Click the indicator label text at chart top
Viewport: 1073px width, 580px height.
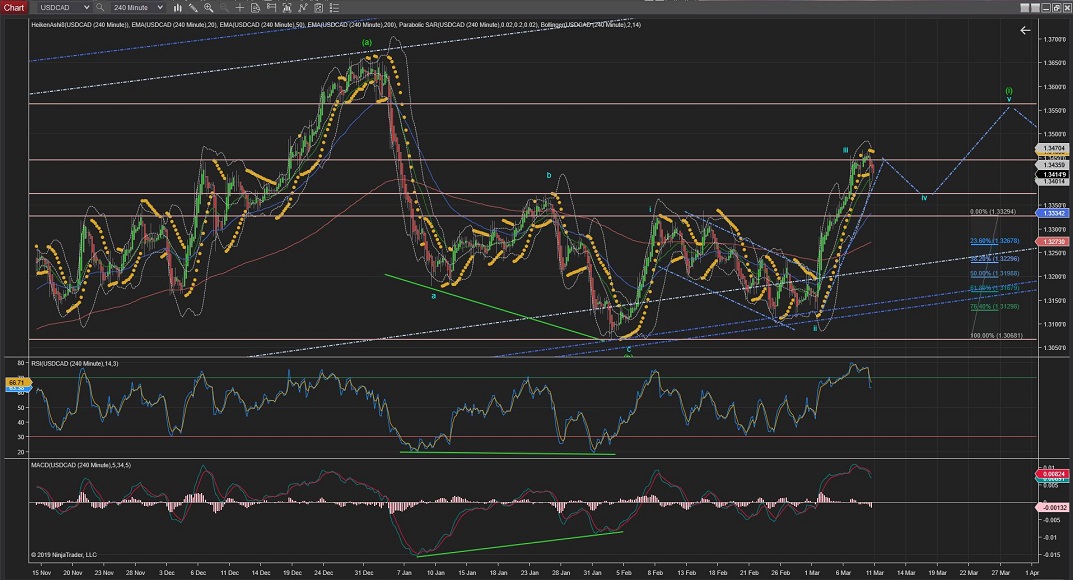[x=335, y=25]
